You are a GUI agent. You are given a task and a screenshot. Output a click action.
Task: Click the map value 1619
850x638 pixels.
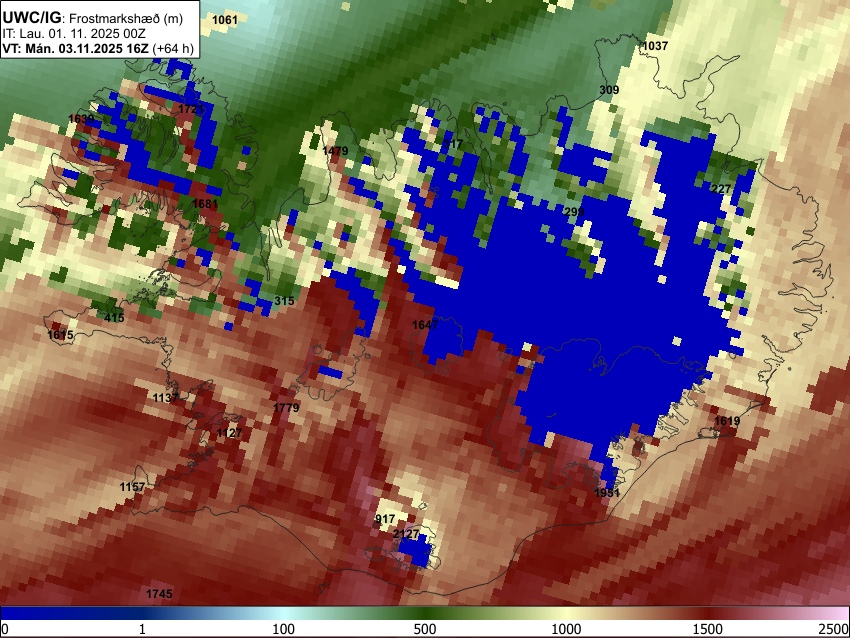pyautogui.click(x=727, y=421)
